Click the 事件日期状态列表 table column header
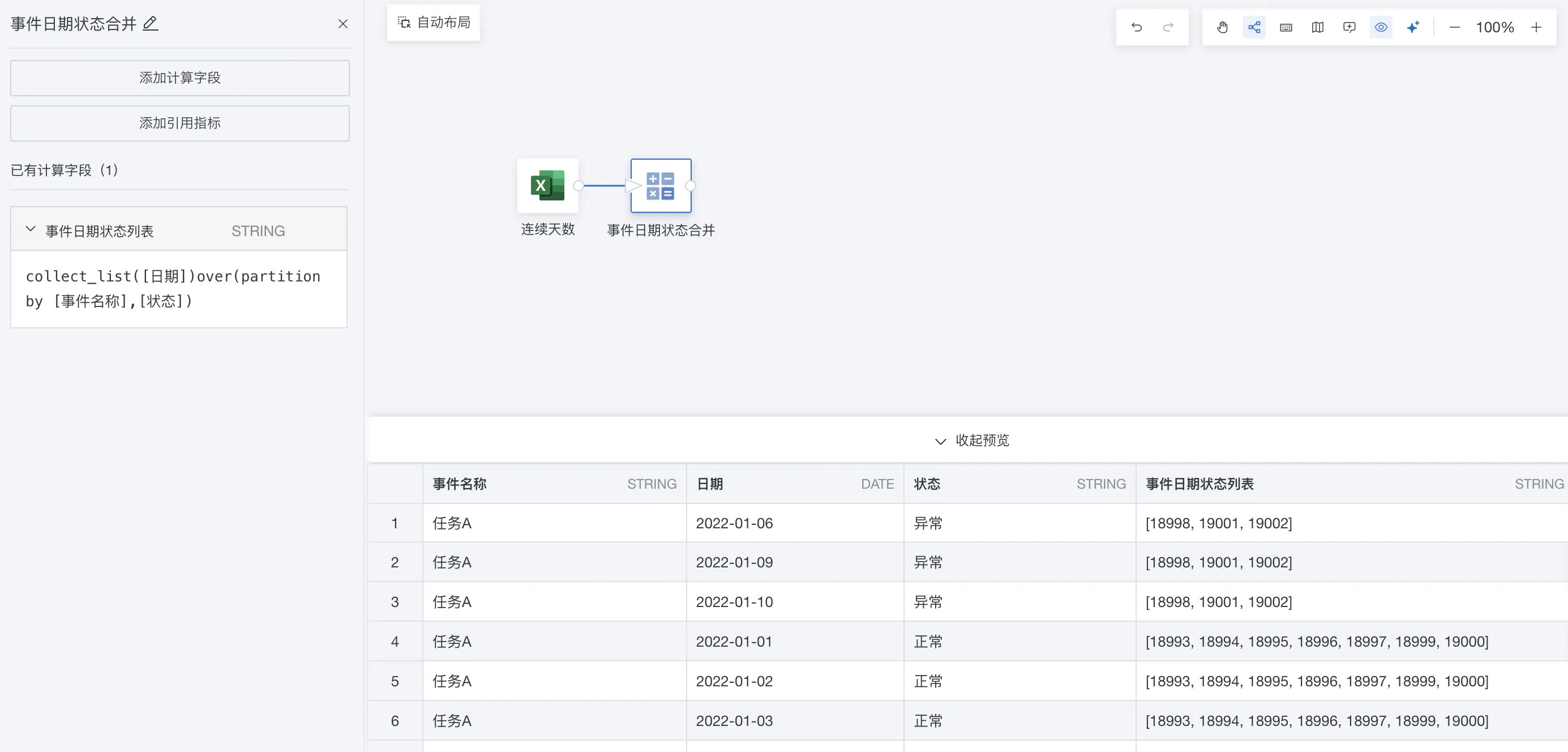The width and height of the screenshot is (1568, 752). [x=1352, y=484]
